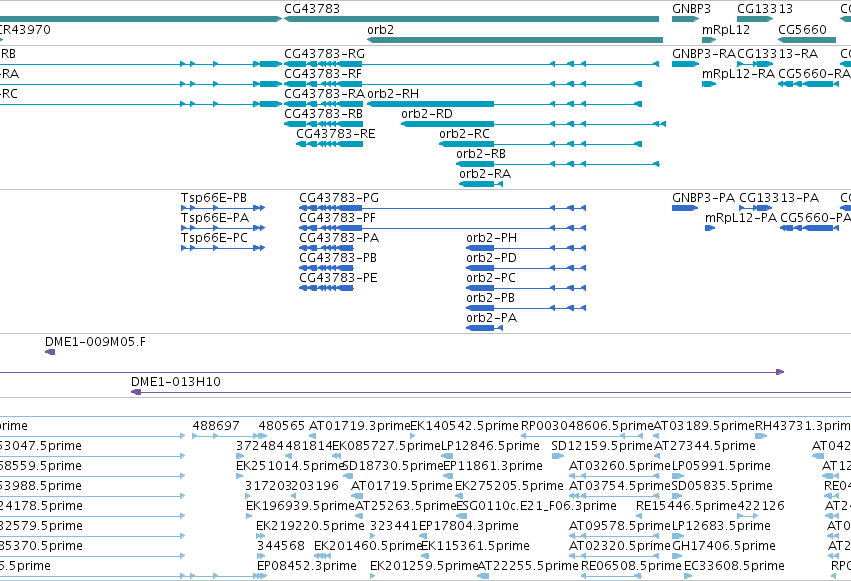The height and width of the screenshot is (581, 851).
Task: Click clone DME1-009M05.F
Action: [x=50, y=352]
